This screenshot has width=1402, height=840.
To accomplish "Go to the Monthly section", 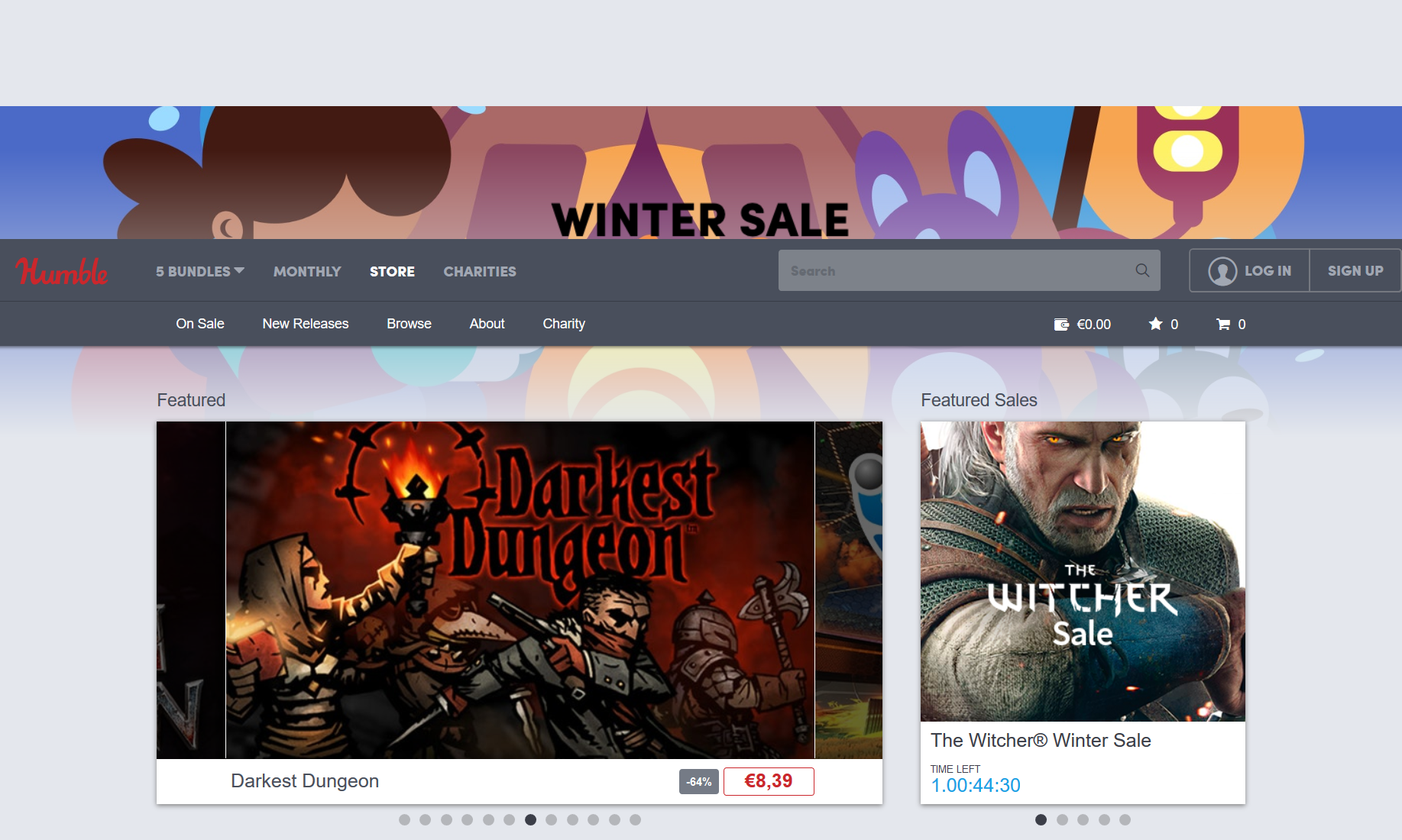I will [307, 271].
